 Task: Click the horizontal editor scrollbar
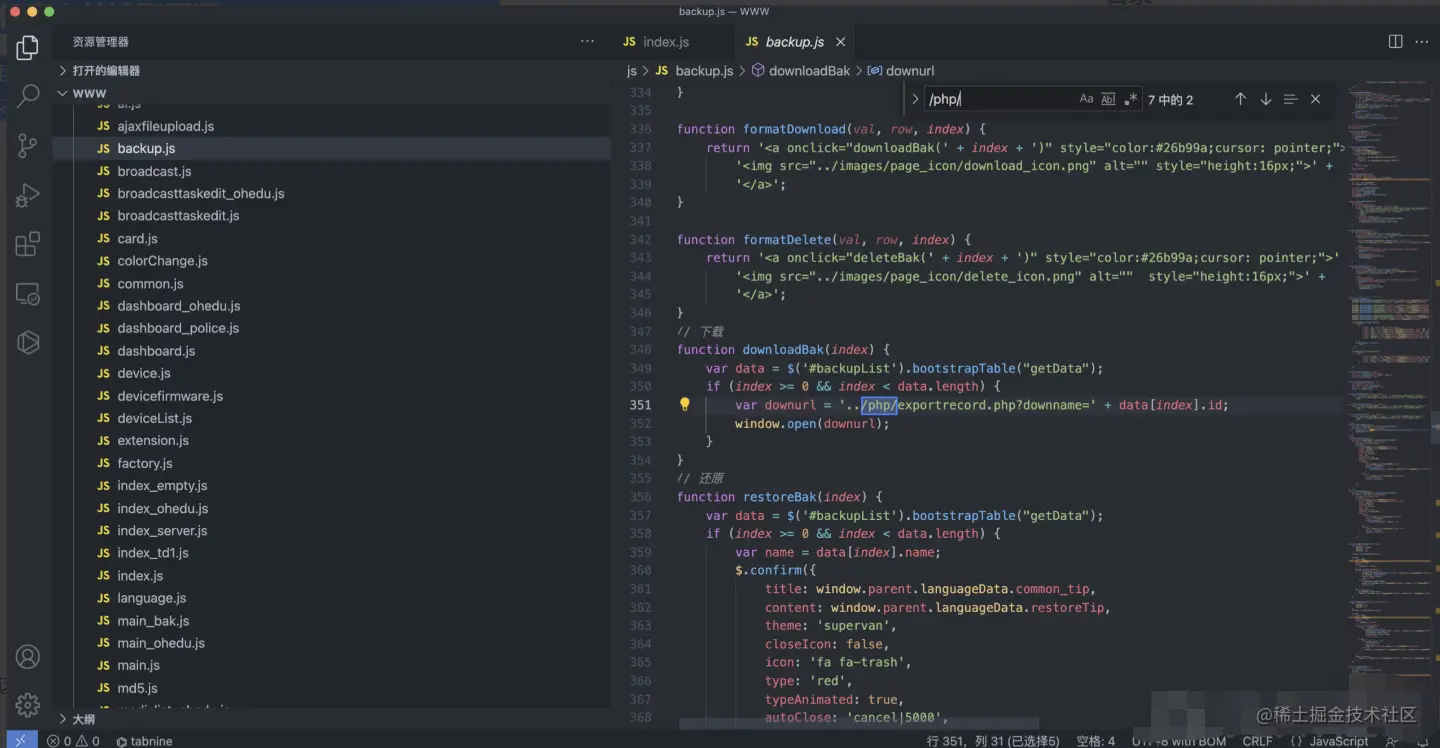[858, 723]
